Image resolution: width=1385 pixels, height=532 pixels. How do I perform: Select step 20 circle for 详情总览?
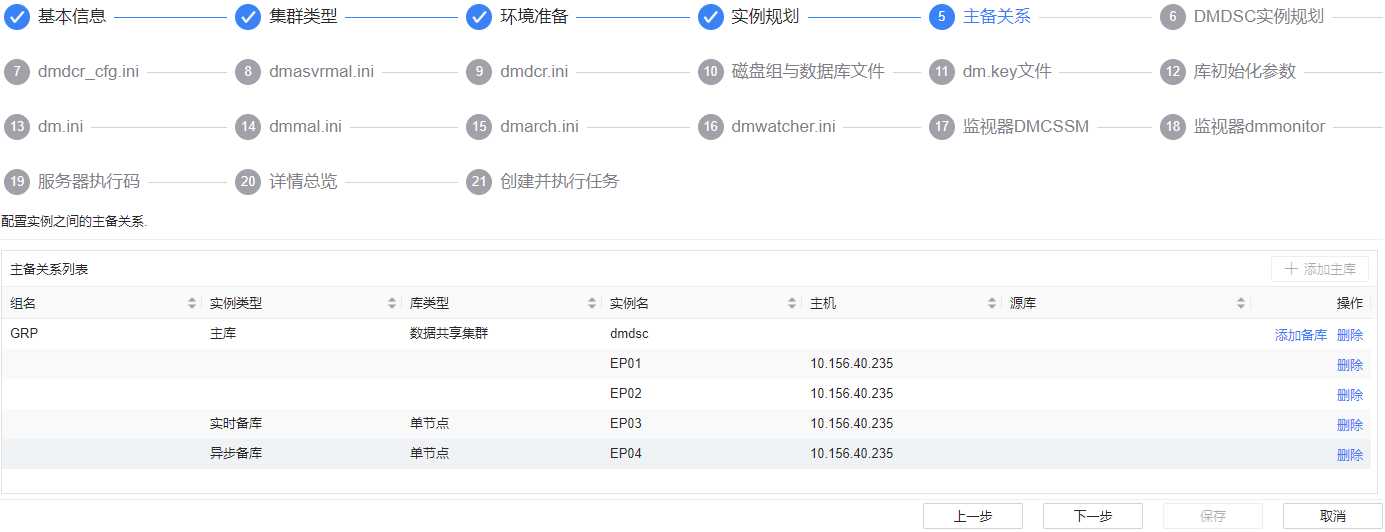247,182
